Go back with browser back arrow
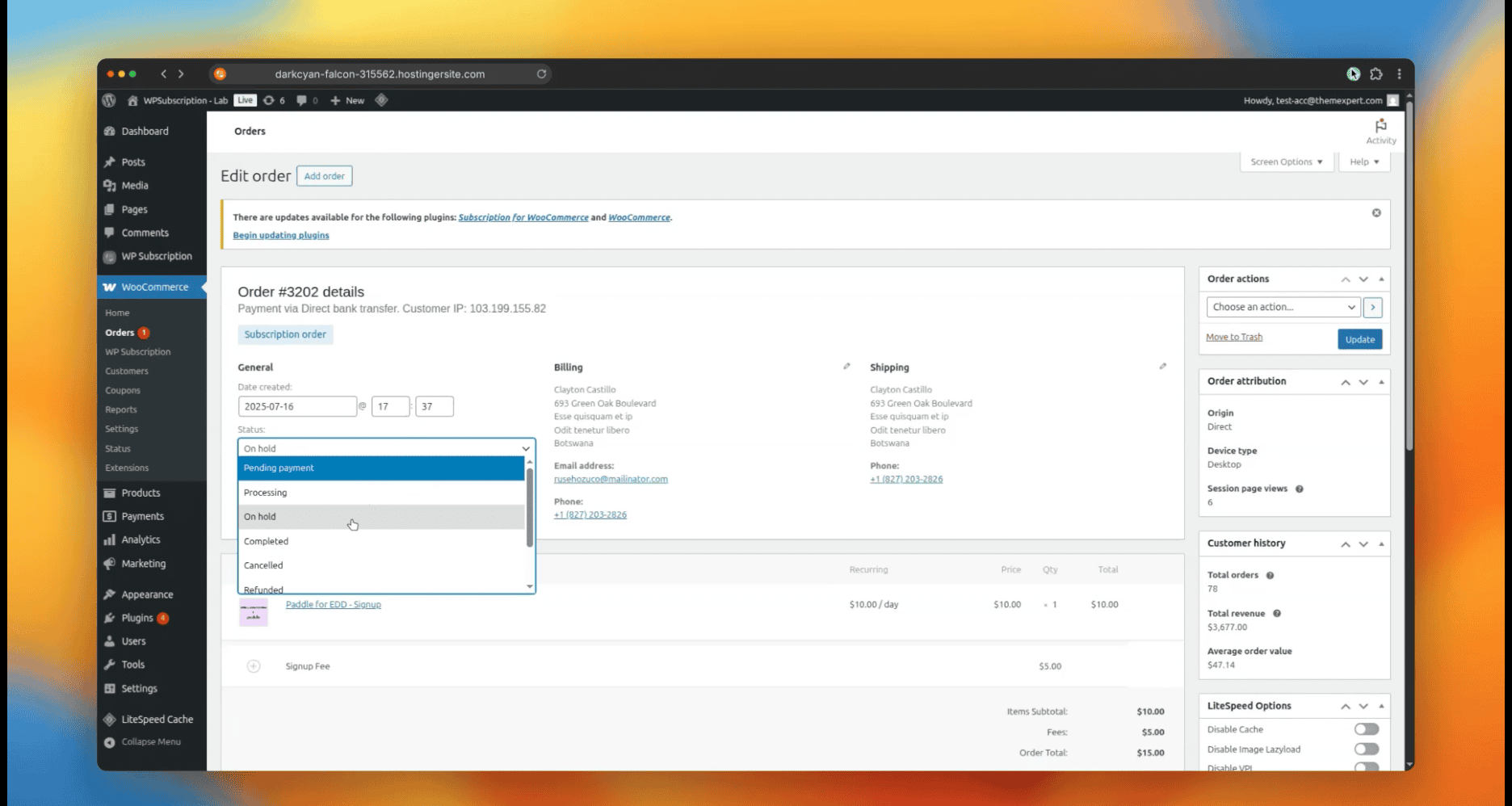1512x806 pixels. coord(164,73)
